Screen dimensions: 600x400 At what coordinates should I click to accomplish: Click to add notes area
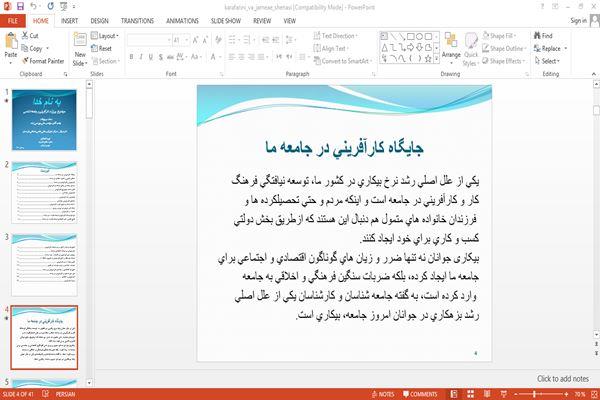point(562,379)
